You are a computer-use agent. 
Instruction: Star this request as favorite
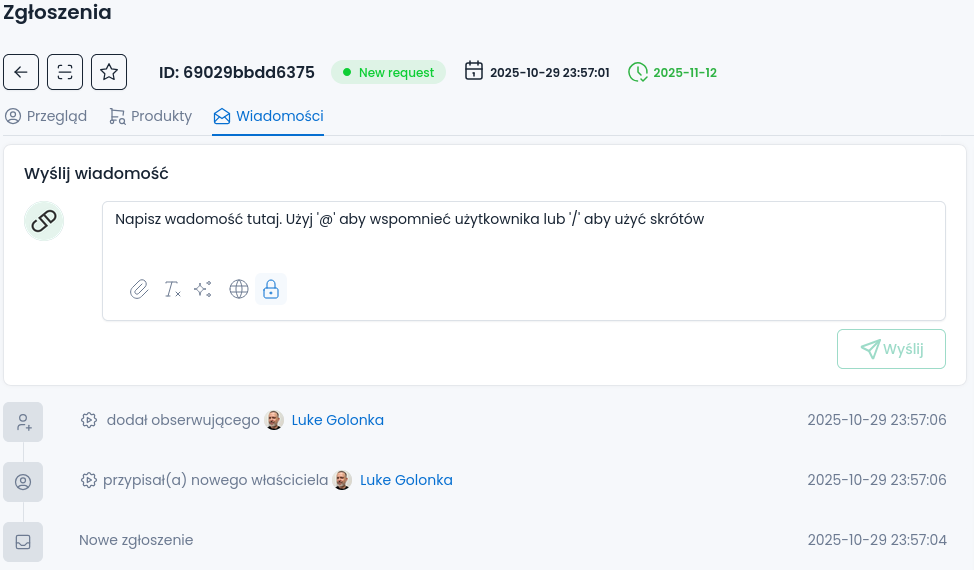click(x=109, y=72)
